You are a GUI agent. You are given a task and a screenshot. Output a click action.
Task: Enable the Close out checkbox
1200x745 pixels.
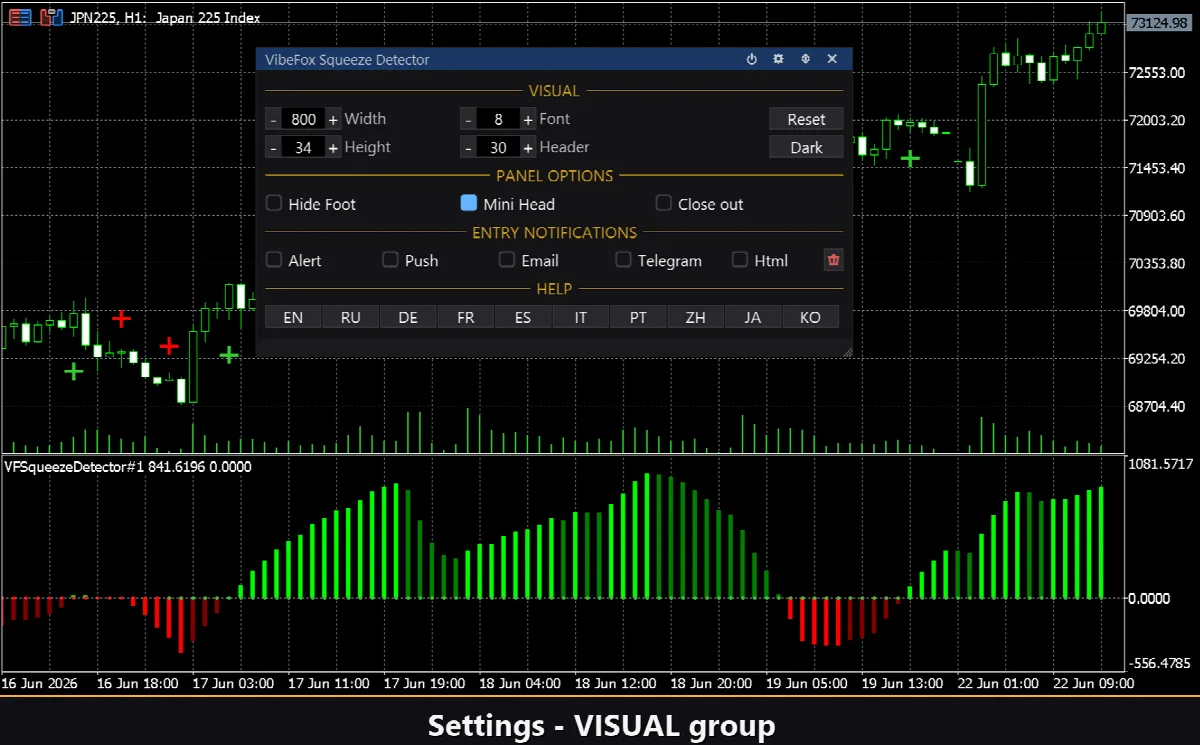(x=663, y=203)
